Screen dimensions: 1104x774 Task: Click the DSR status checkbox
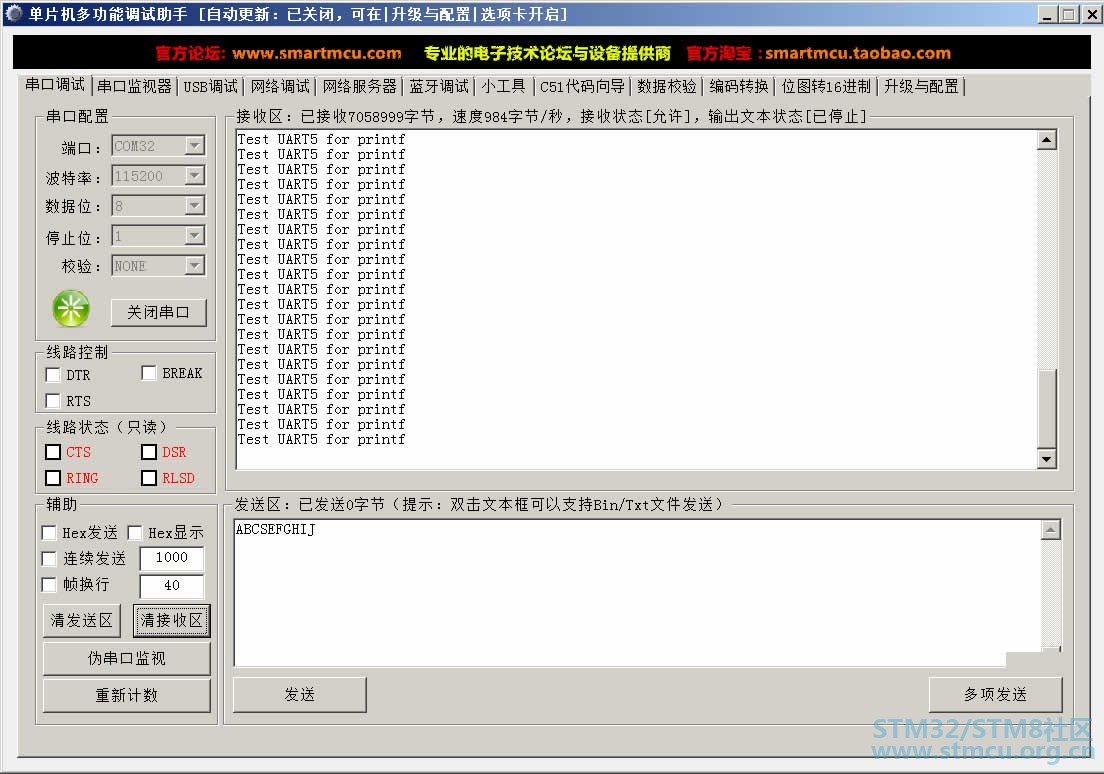click(149, 452)
